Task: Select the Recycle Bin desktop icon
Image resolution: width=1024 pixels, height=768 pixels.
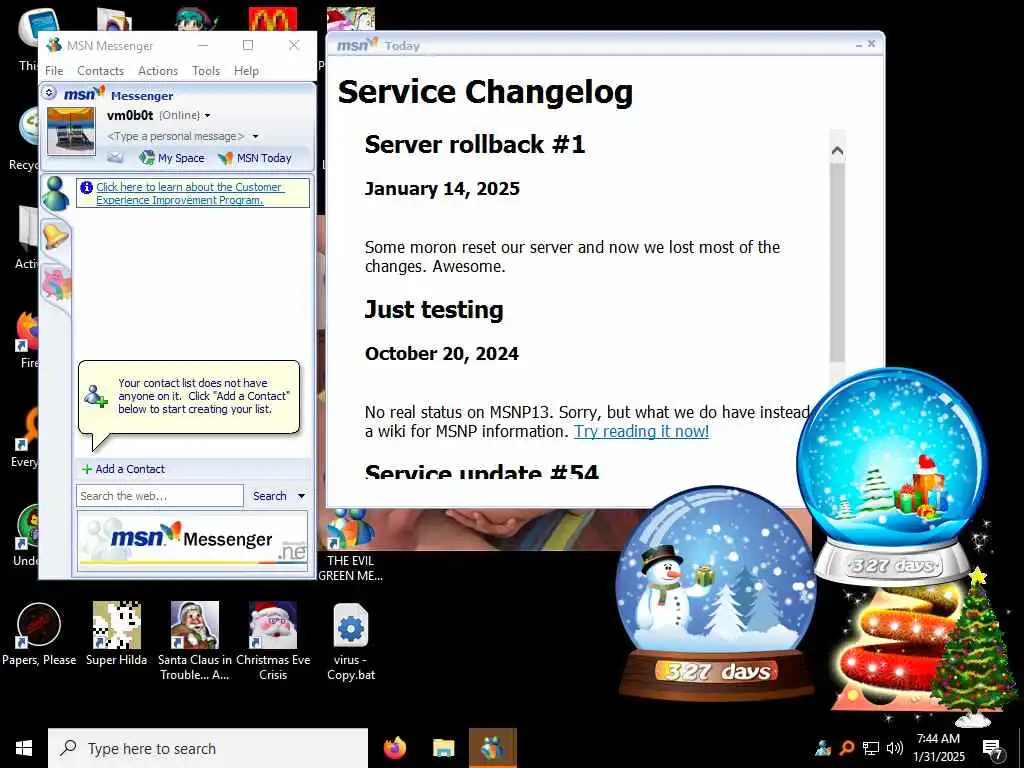Action: 23,138
